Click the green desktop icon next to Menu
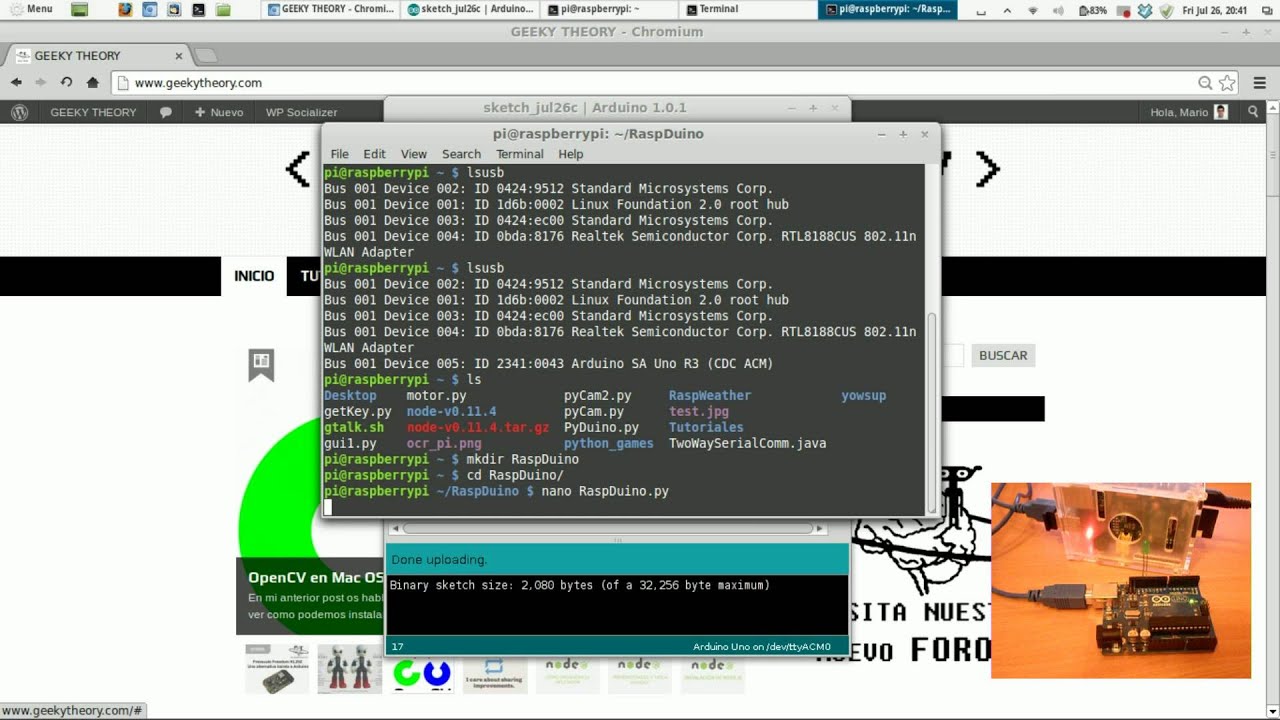The image size is (1280, 720). (x=80, y=10)
